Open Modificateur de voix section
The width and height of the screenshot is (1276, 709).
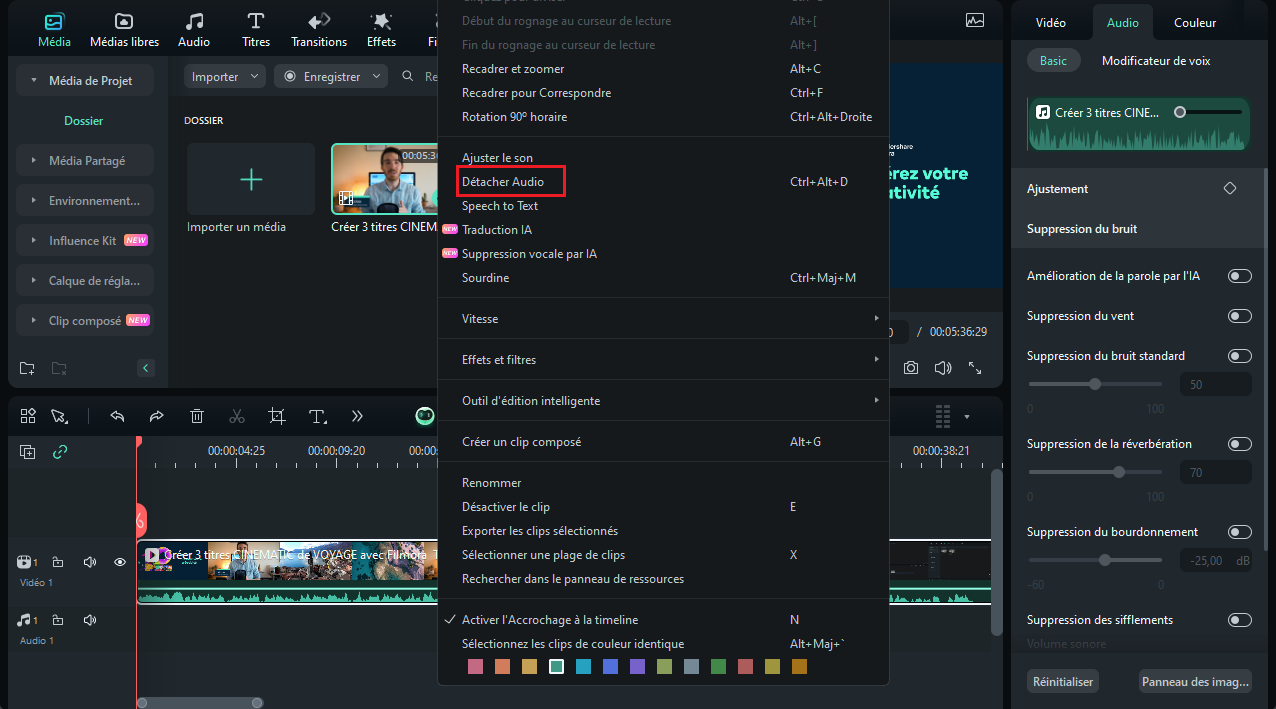tap(1156, 61)
